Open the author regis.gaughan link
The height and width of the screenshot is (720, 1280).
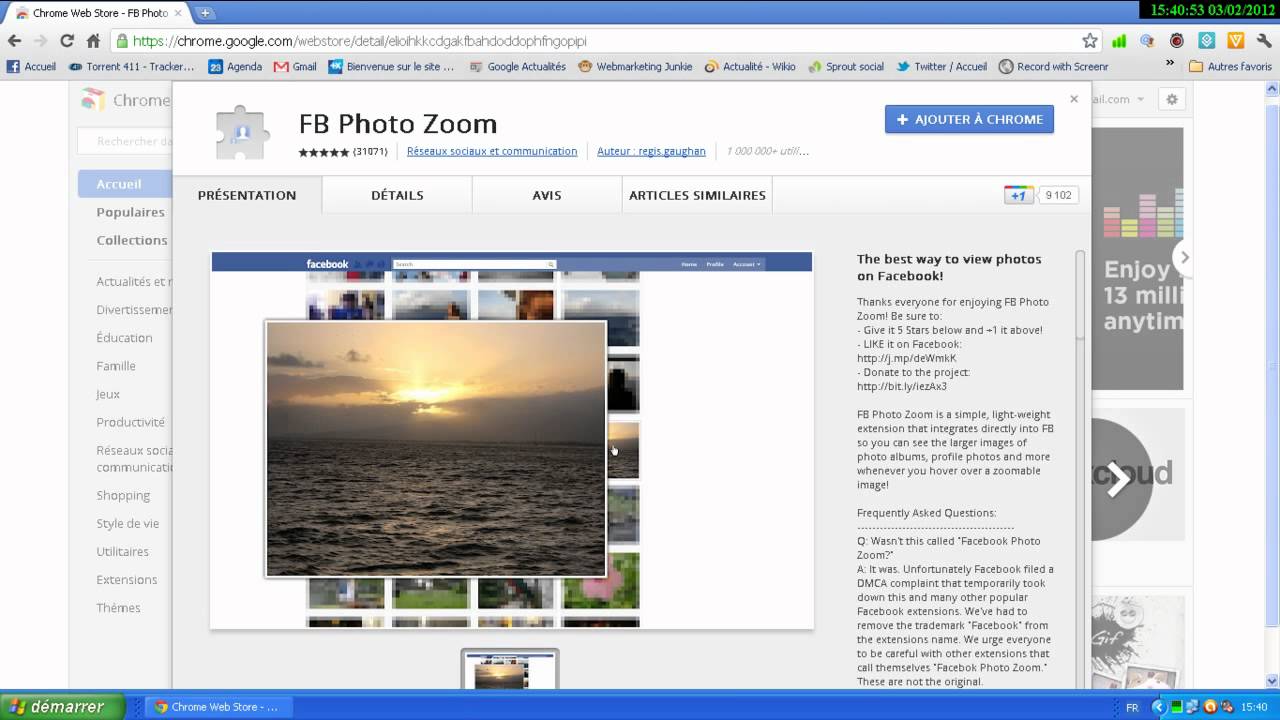[651, 152]
